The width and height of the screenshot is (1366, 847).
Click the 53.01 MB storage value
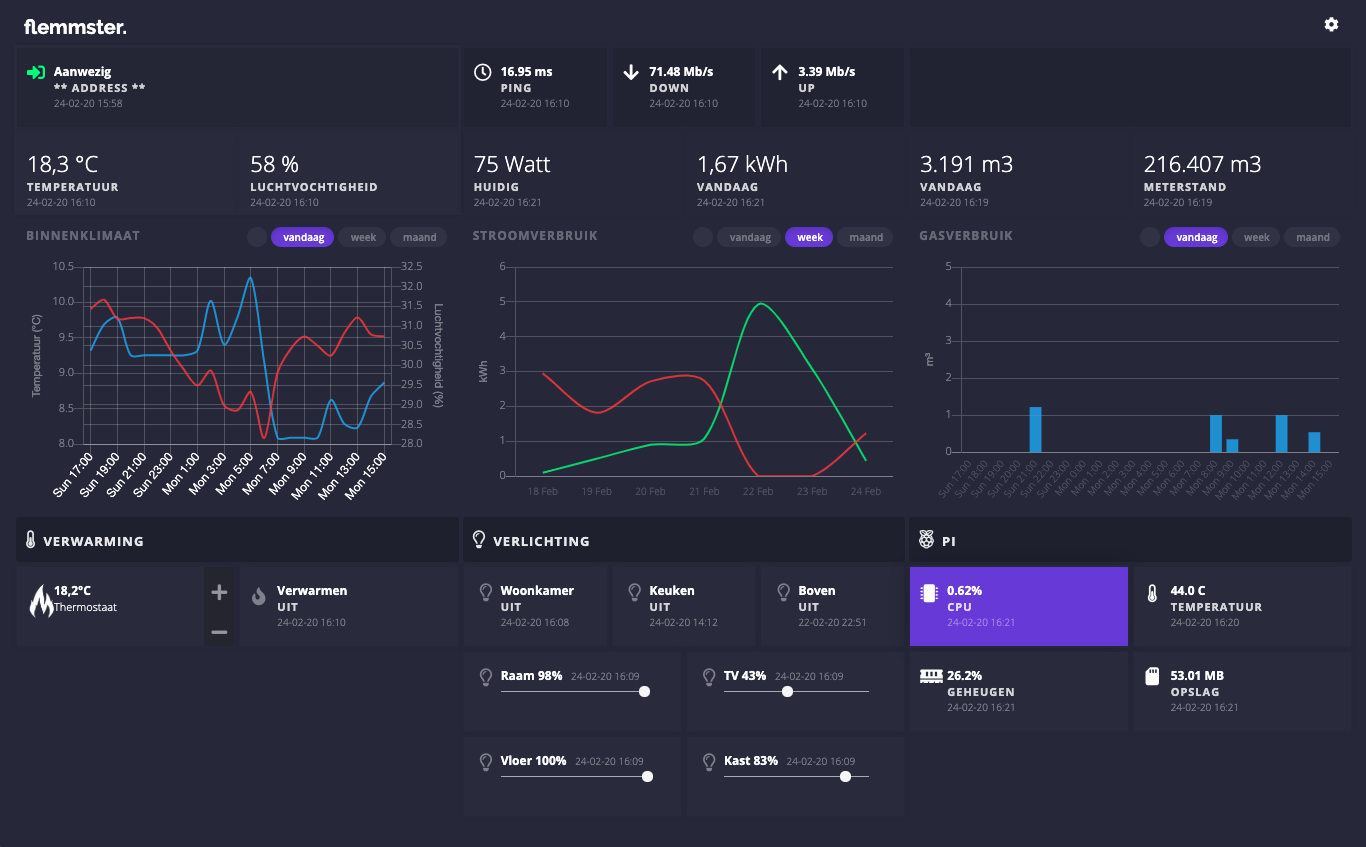pyautogui.click(x=1197, y=676)
